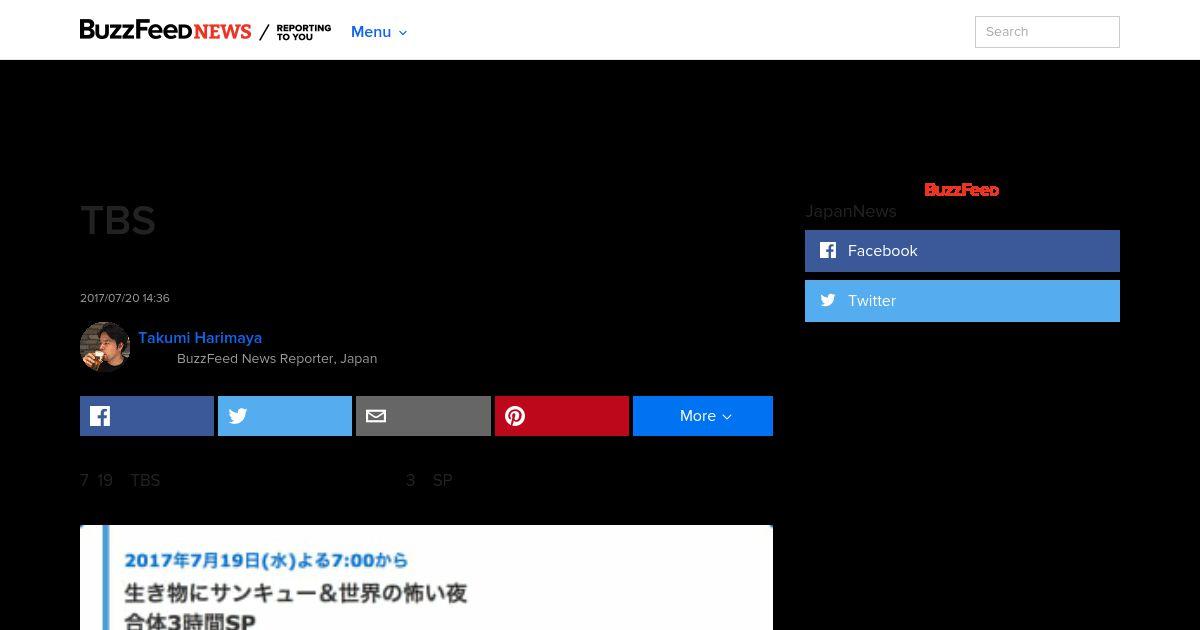Screen dimensions: 1200x630
Task: Click the 'Reporting To You' tagline
Action: (304, 32)
